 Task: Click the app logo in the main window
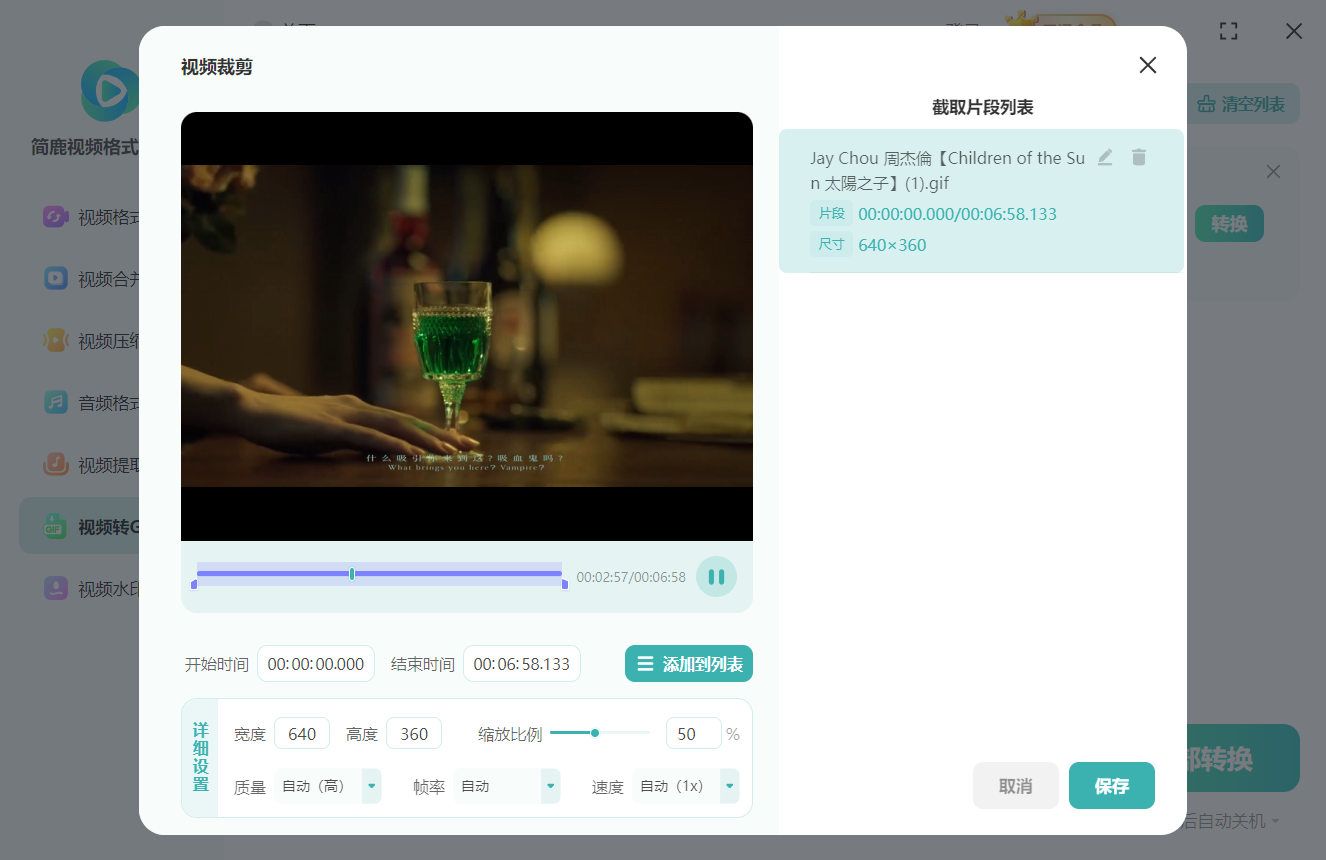[x=110, y=91]
